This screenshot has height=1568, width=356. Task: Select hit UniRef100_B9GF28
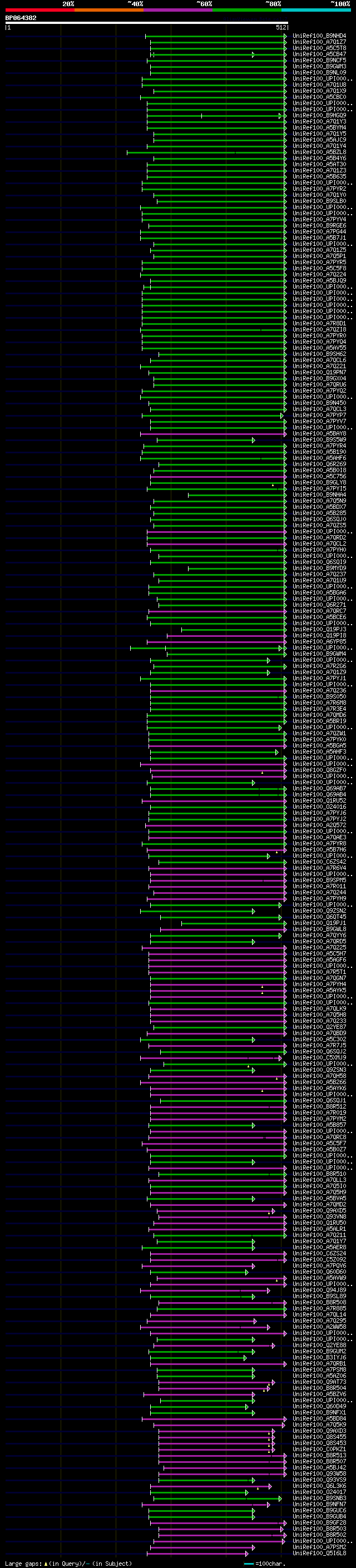tap(319, 1523)
